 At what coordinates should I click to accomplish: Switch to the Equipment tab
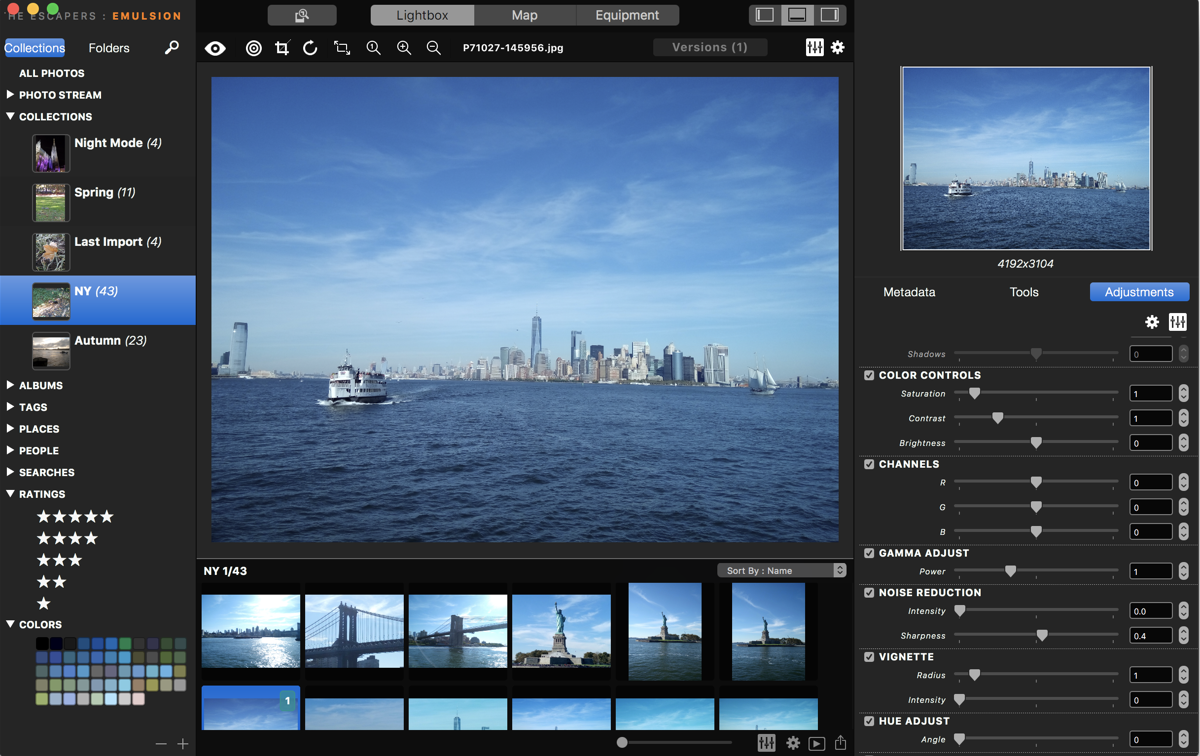pos(627,15)
